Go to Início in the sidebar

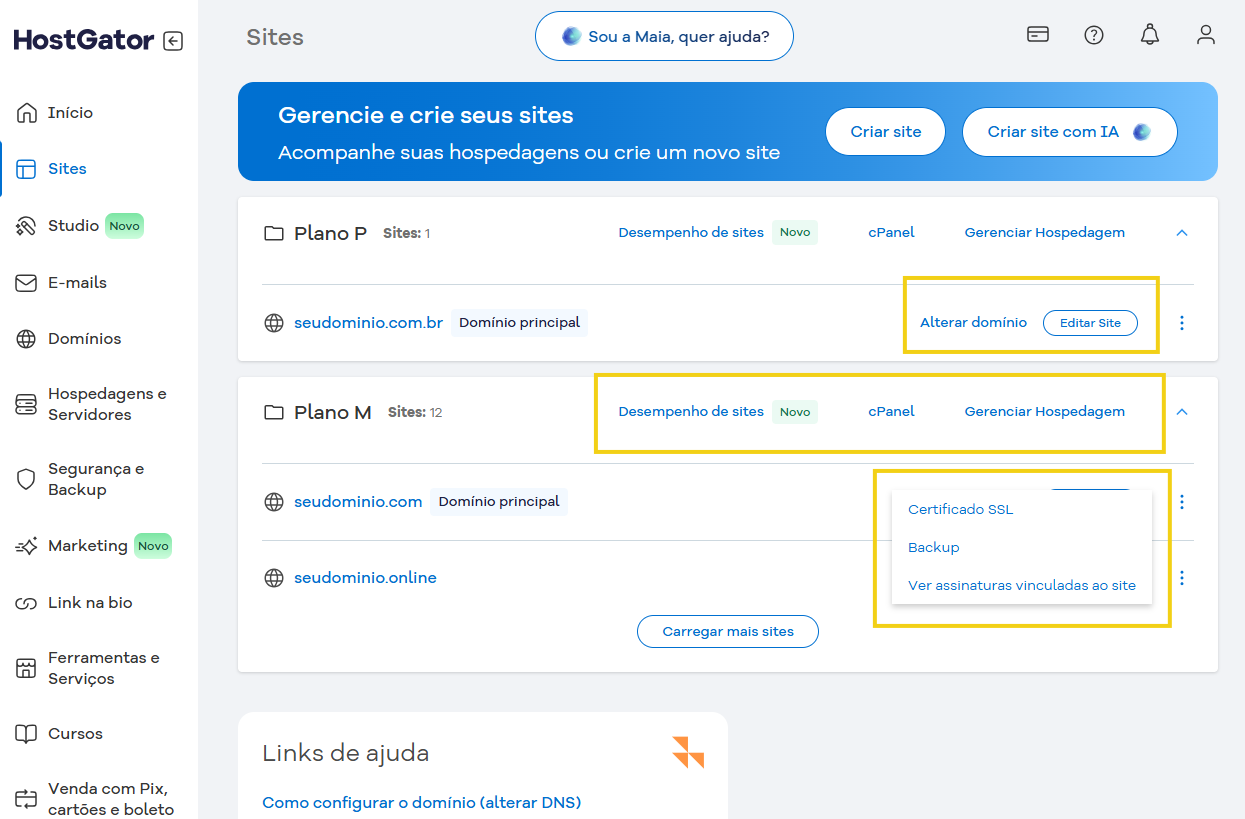[x=70, y=113]
